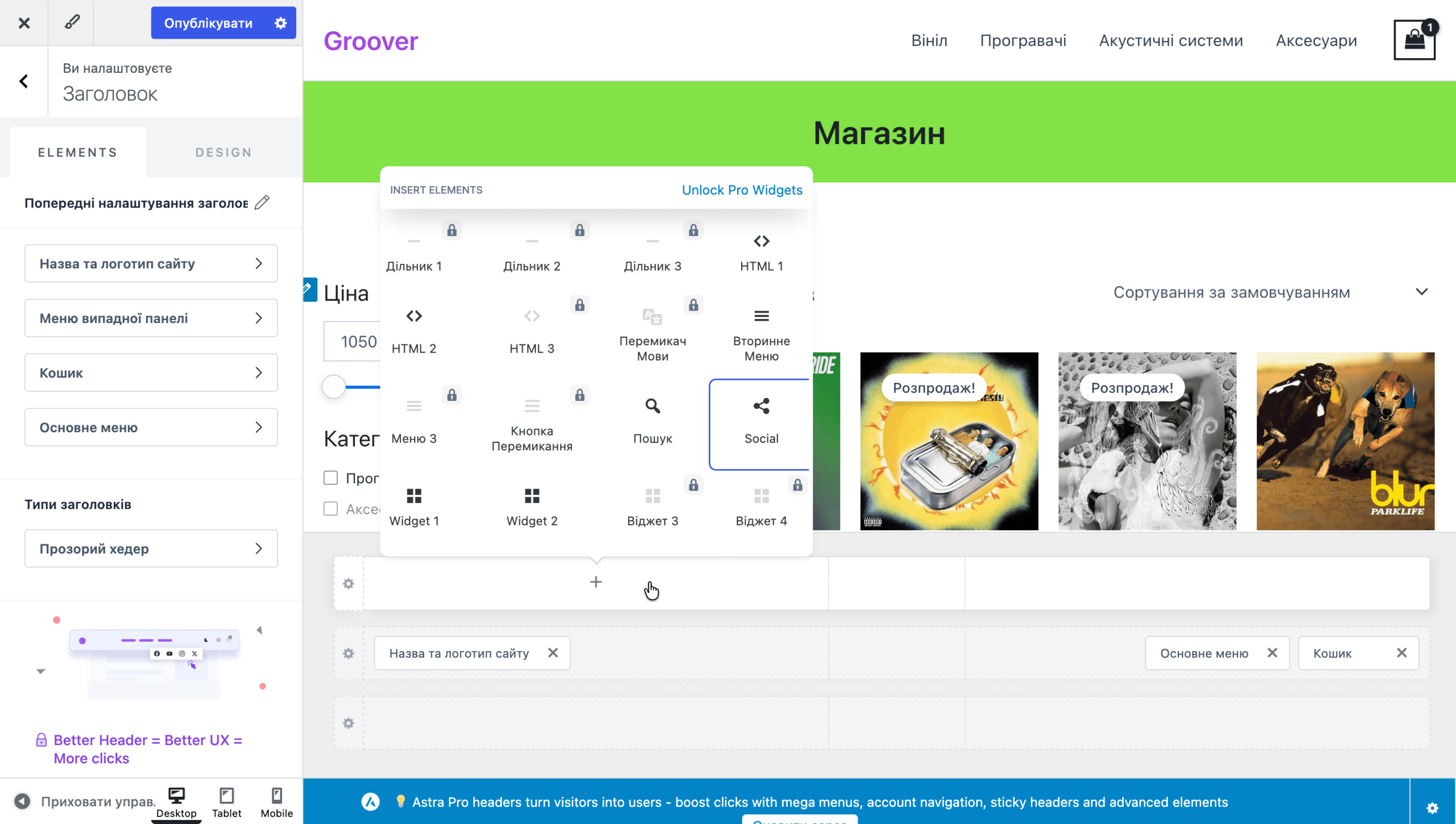Open Програвачі menu item
The height and width of the screenshot is (824, 1456).
(x=1023, y=40)
